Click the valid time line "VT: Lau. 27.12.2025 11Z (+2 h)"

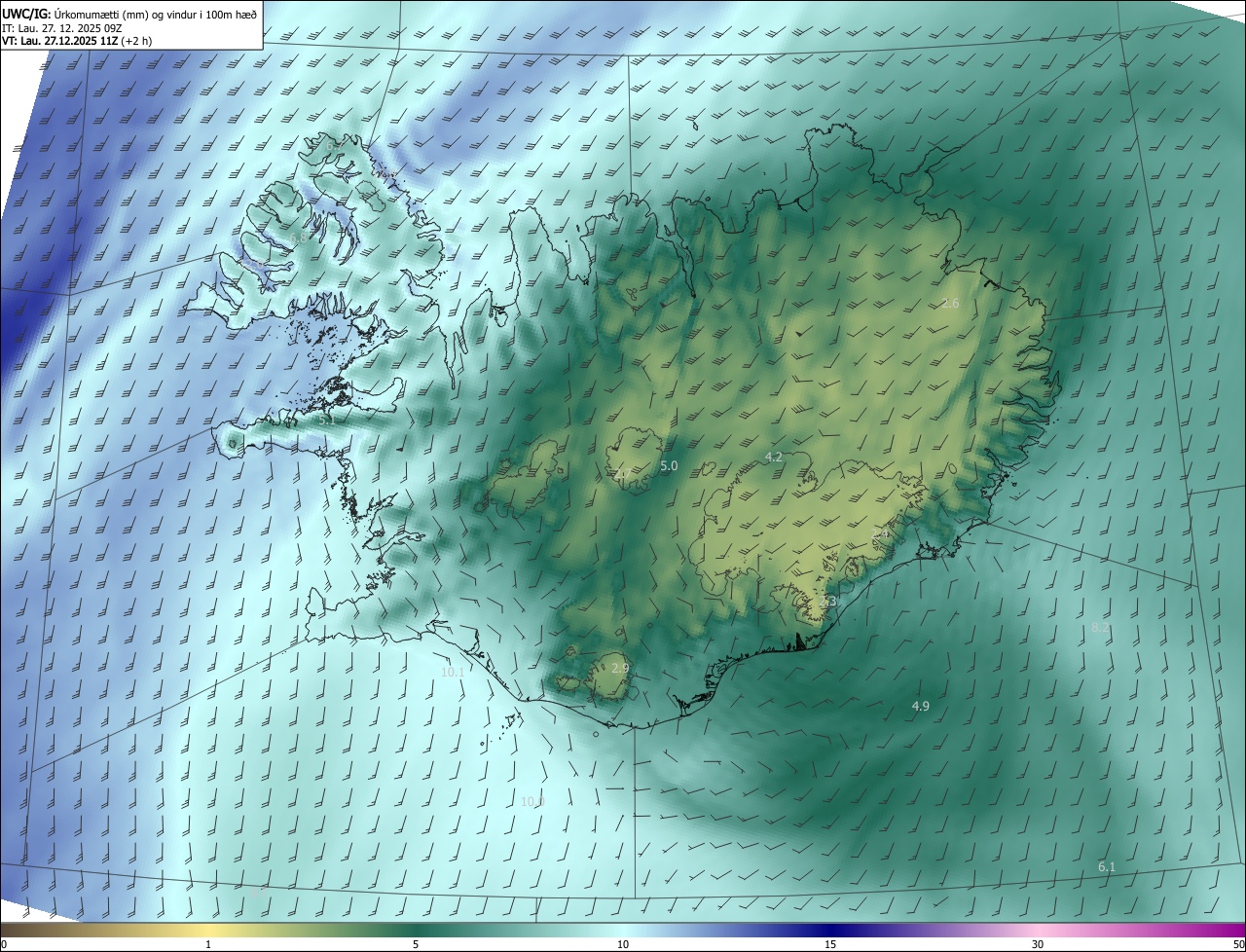click(77, 41)
